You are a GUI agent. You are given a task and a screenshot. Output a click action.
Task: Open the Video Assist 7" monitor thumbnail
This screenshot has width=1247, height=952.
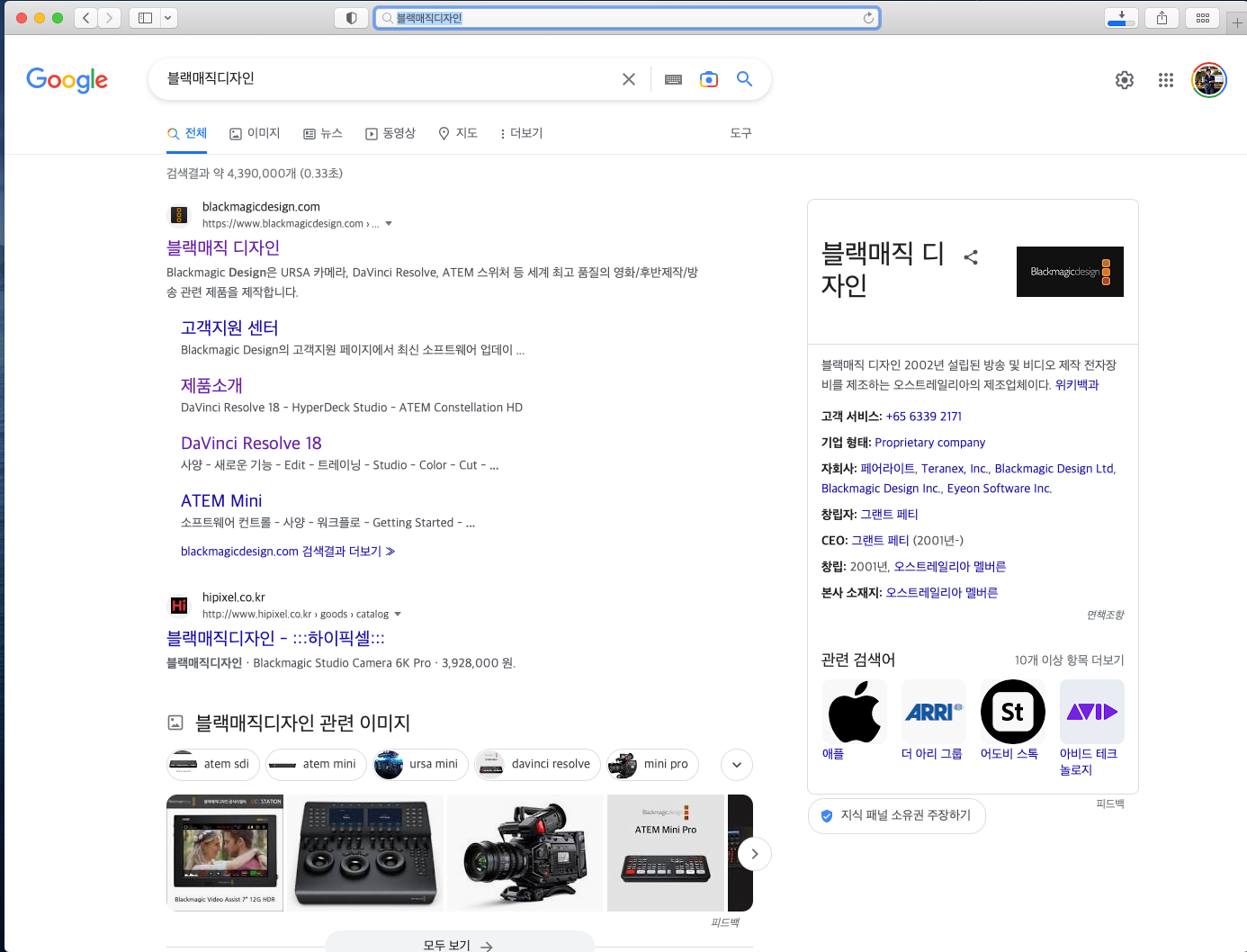click(x=225, y=853)
